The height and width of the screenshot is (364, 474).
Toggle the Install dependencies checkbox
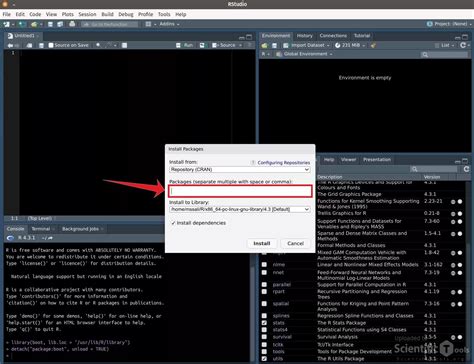coord(173,223)
